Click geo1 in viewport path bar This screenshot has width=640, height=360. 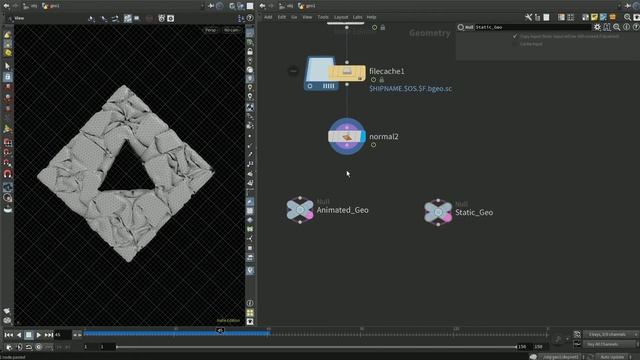[51, 6]
